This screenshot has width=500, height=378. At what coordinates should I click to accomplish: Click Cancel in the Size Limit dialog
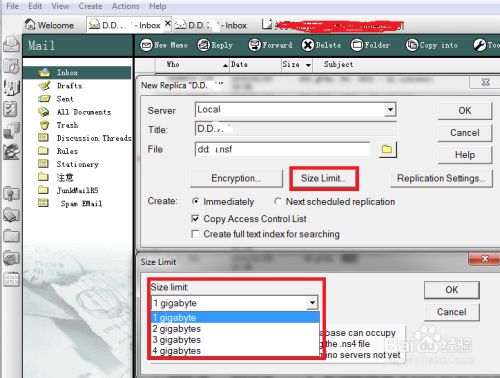[x=452, y=312]
